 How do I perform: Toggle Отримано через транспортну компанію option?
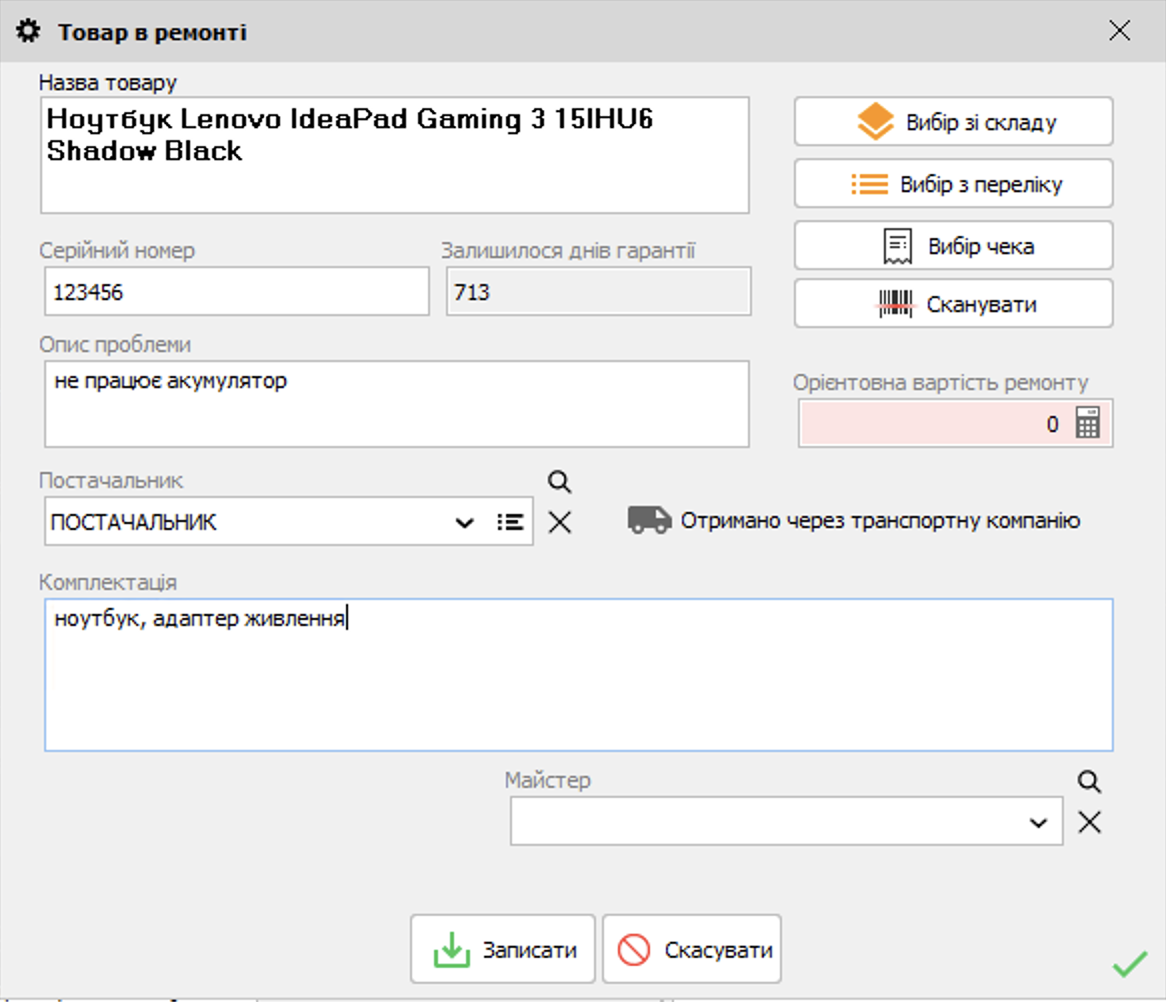pos(854,520)
